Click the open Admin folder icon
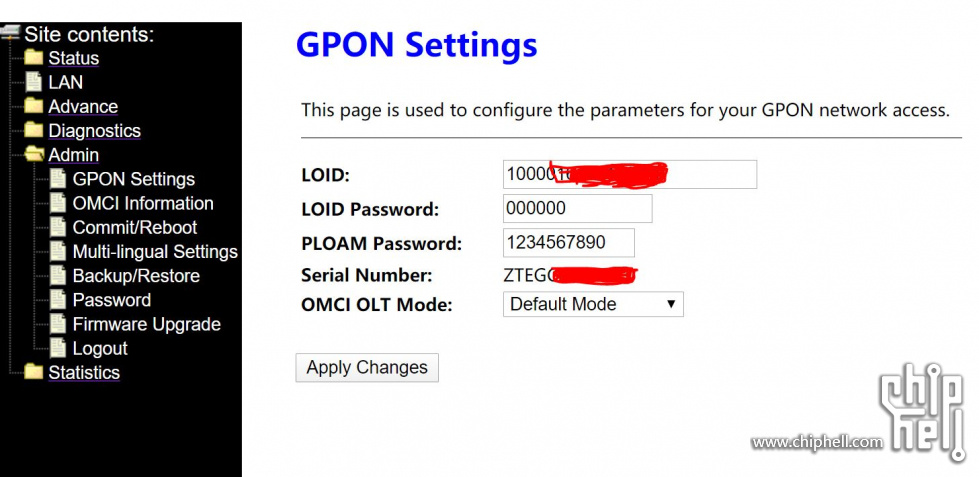Viewport: 979px width, 477px height. pyautogui.click(x=34, y=154)
